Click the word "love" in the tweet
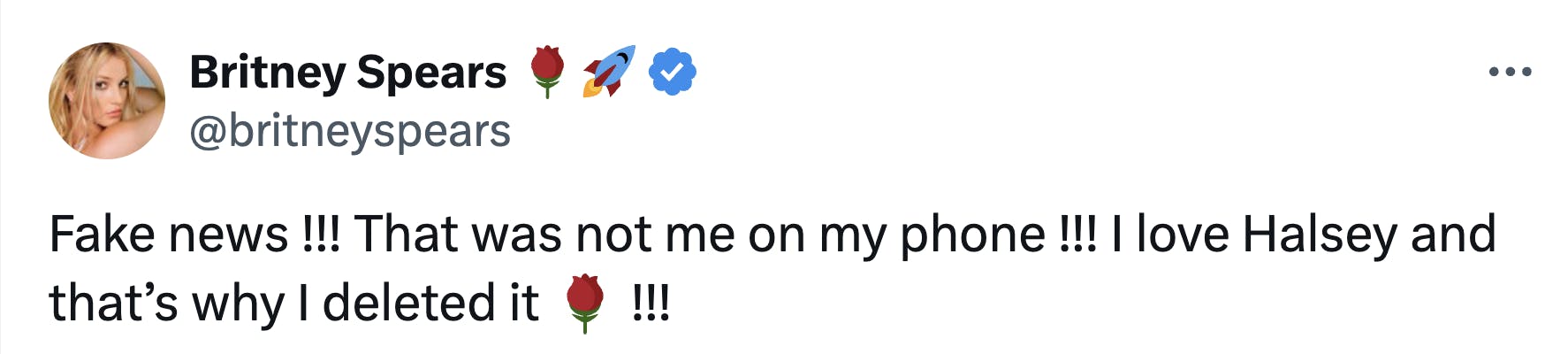The image size is (1568, 354). coord(1183,235)
